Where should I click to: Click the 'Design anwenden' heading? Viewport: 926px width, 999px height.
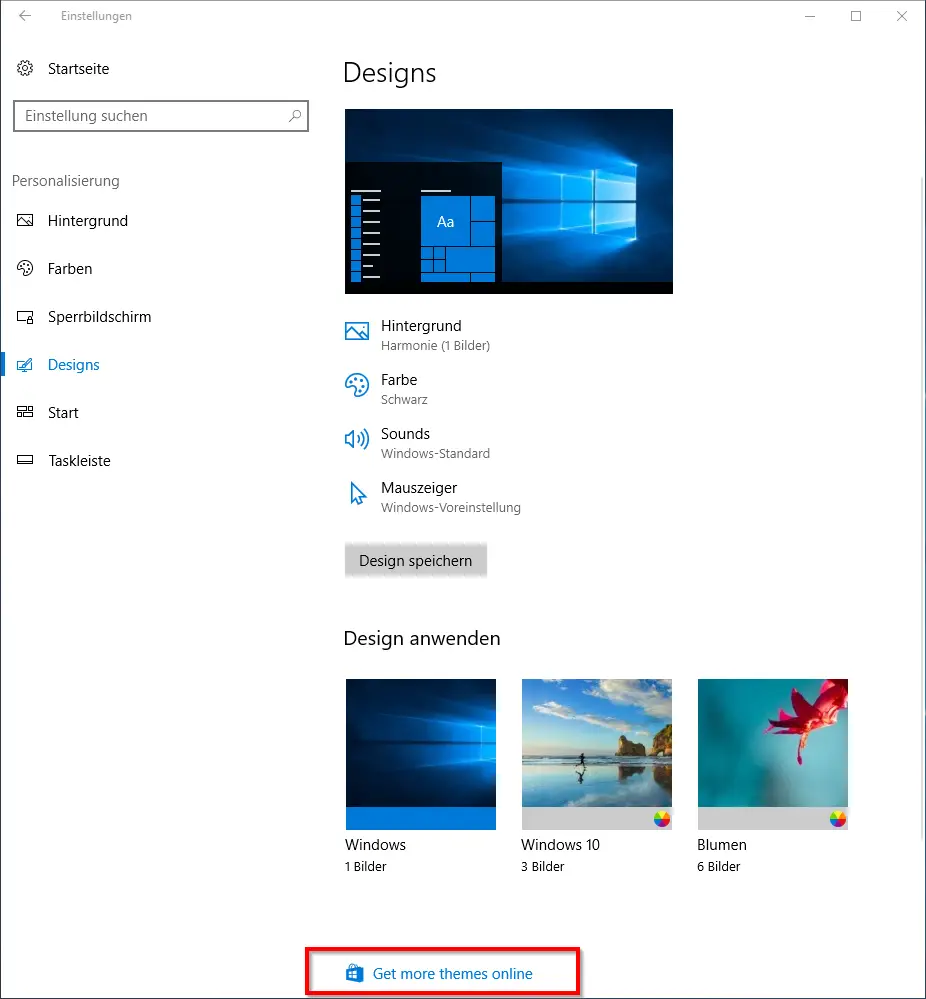[x=422, y=638]
